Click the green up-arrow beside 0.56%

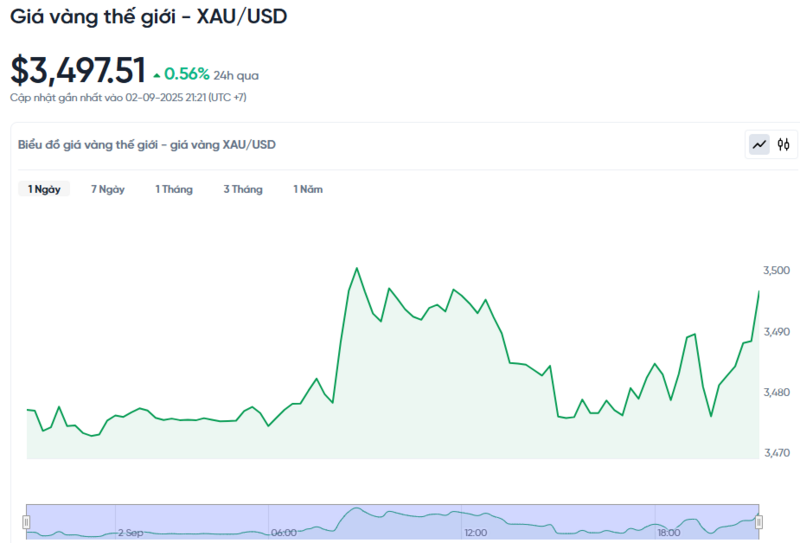156,74
